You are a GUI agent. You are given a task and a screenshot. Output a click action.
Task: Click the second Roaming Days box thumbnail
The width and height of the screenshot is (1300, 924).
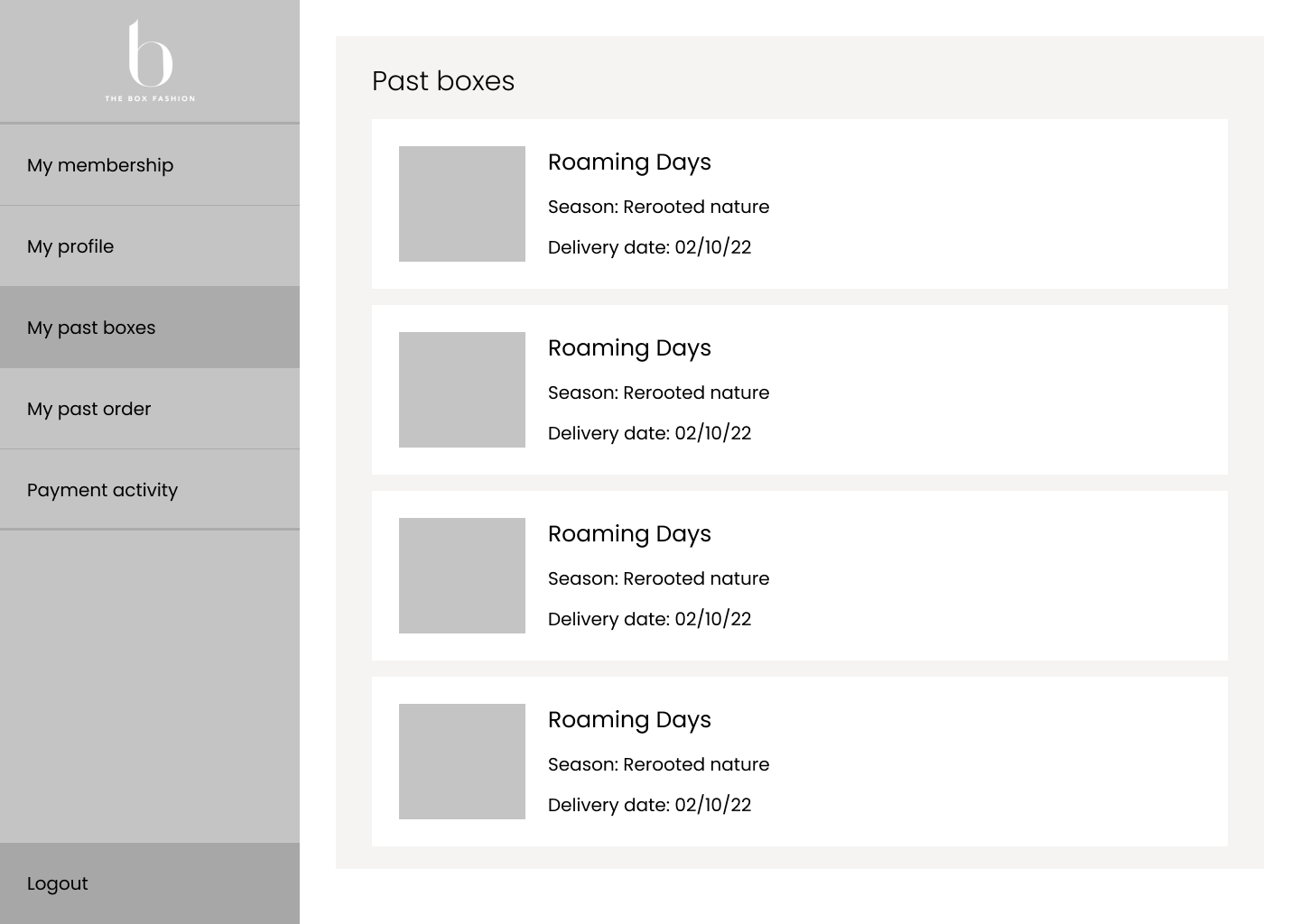coord(461,390)
